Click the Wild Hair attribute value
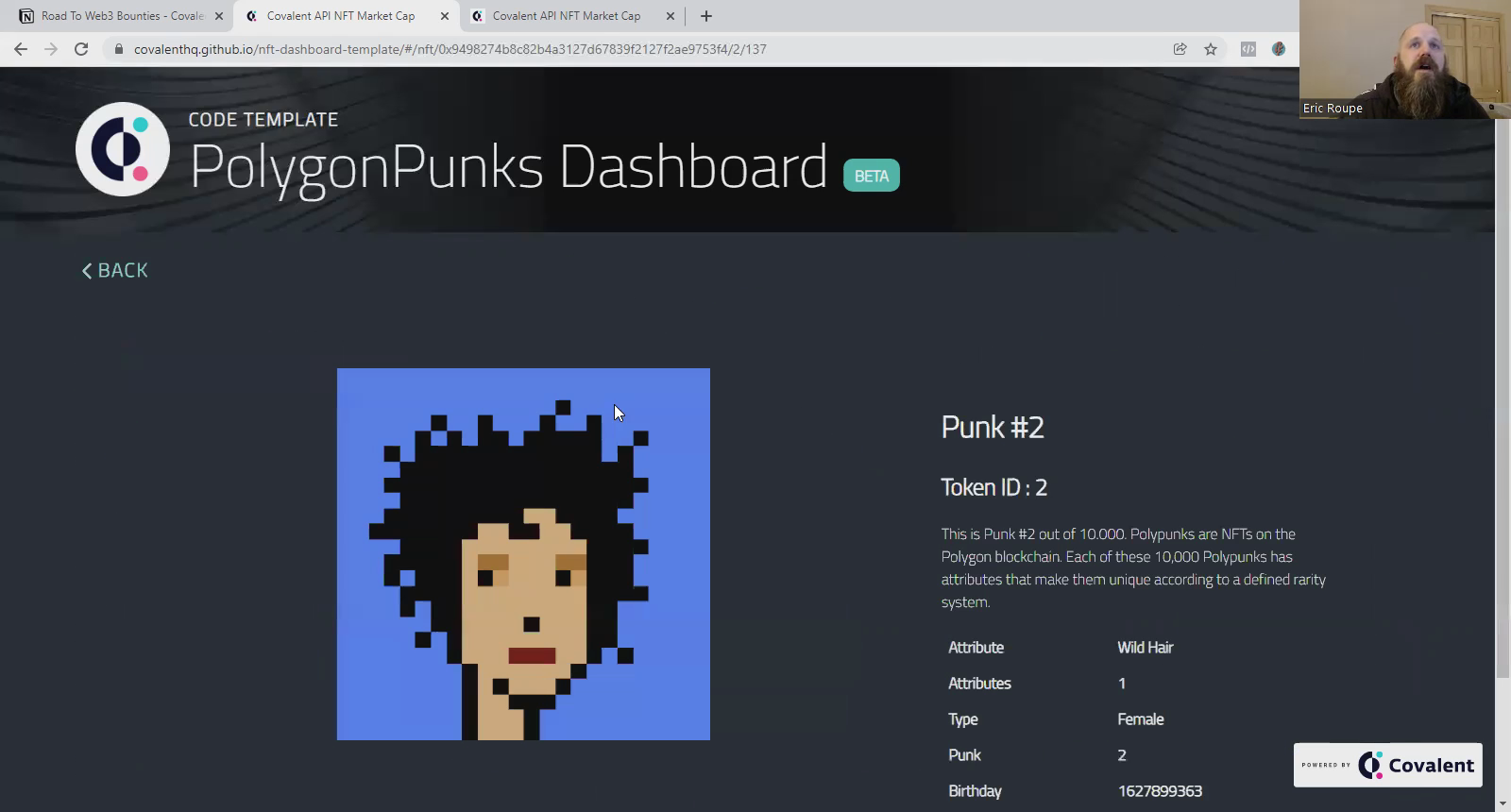1511x812 pixels. pos(1145,648)
